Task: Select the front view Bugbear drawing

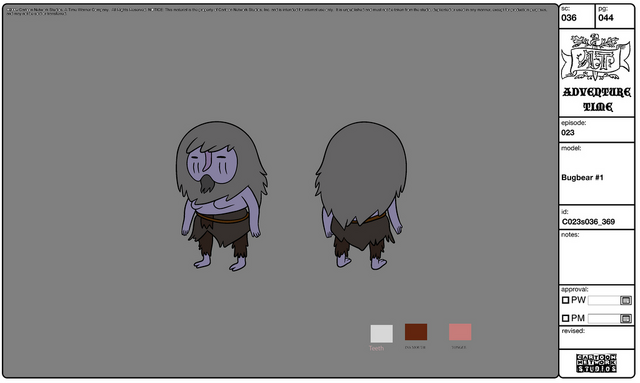Action: point(221,196)
